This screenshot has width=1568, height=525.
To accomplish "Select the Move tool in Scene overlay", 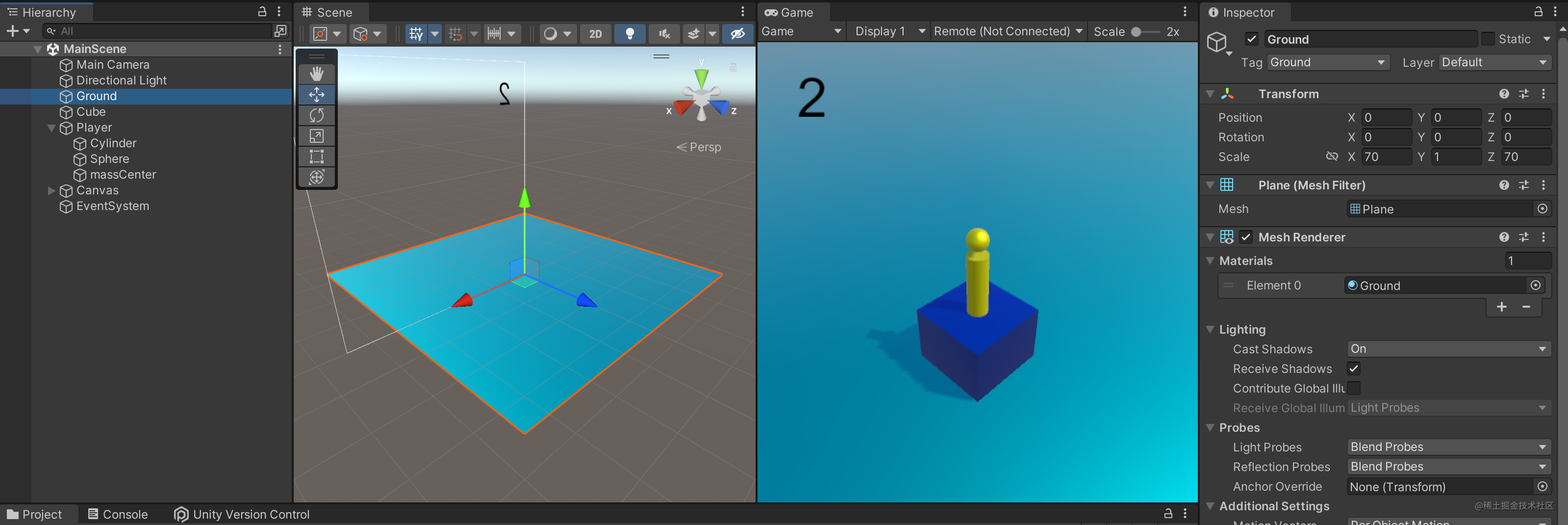I will click(x=317, y=94).
